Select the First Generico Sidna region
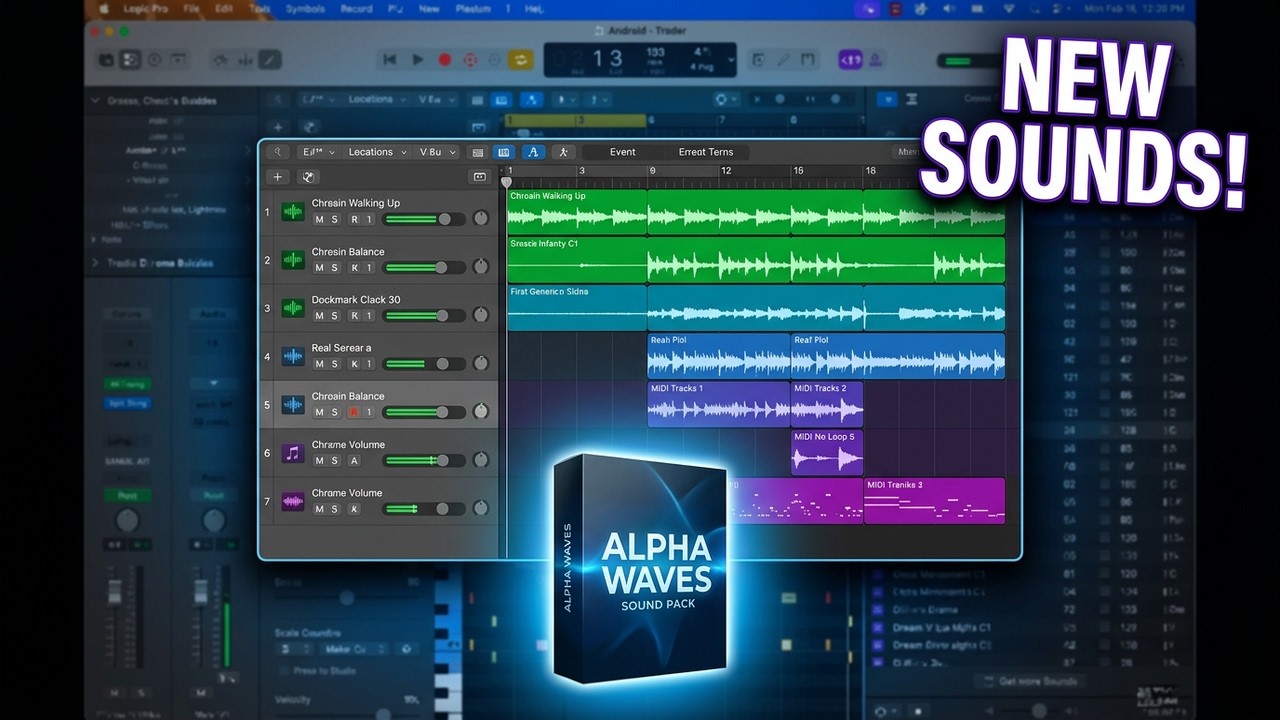The image size is (1280, 720). click(x=577, y=308)
